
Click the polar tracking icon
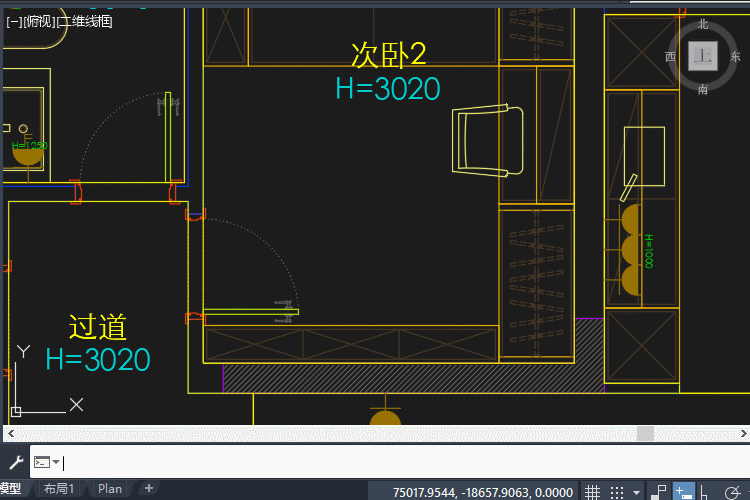(733, 491)
